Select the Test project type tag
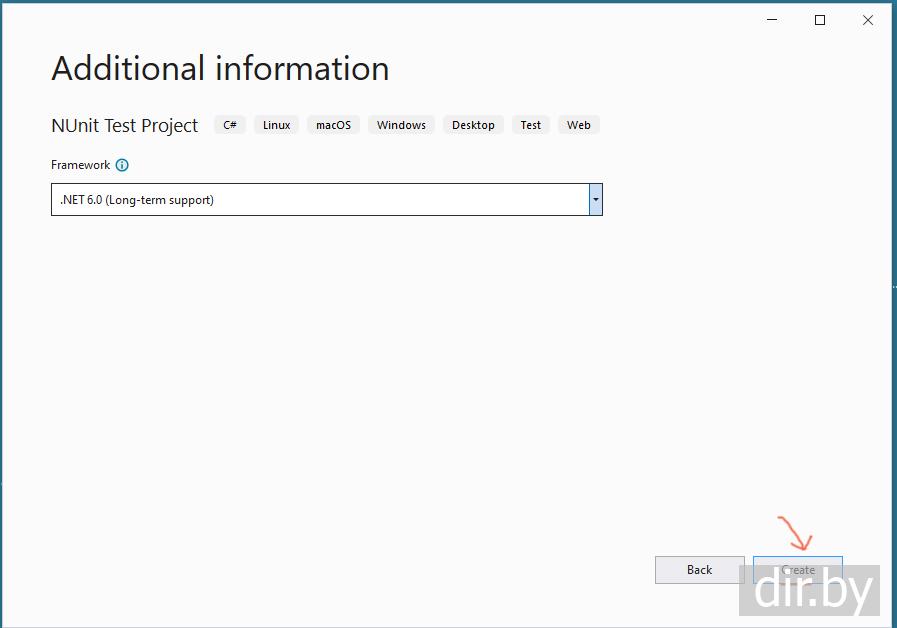This screenshot has height=628, width=897. 531,125
